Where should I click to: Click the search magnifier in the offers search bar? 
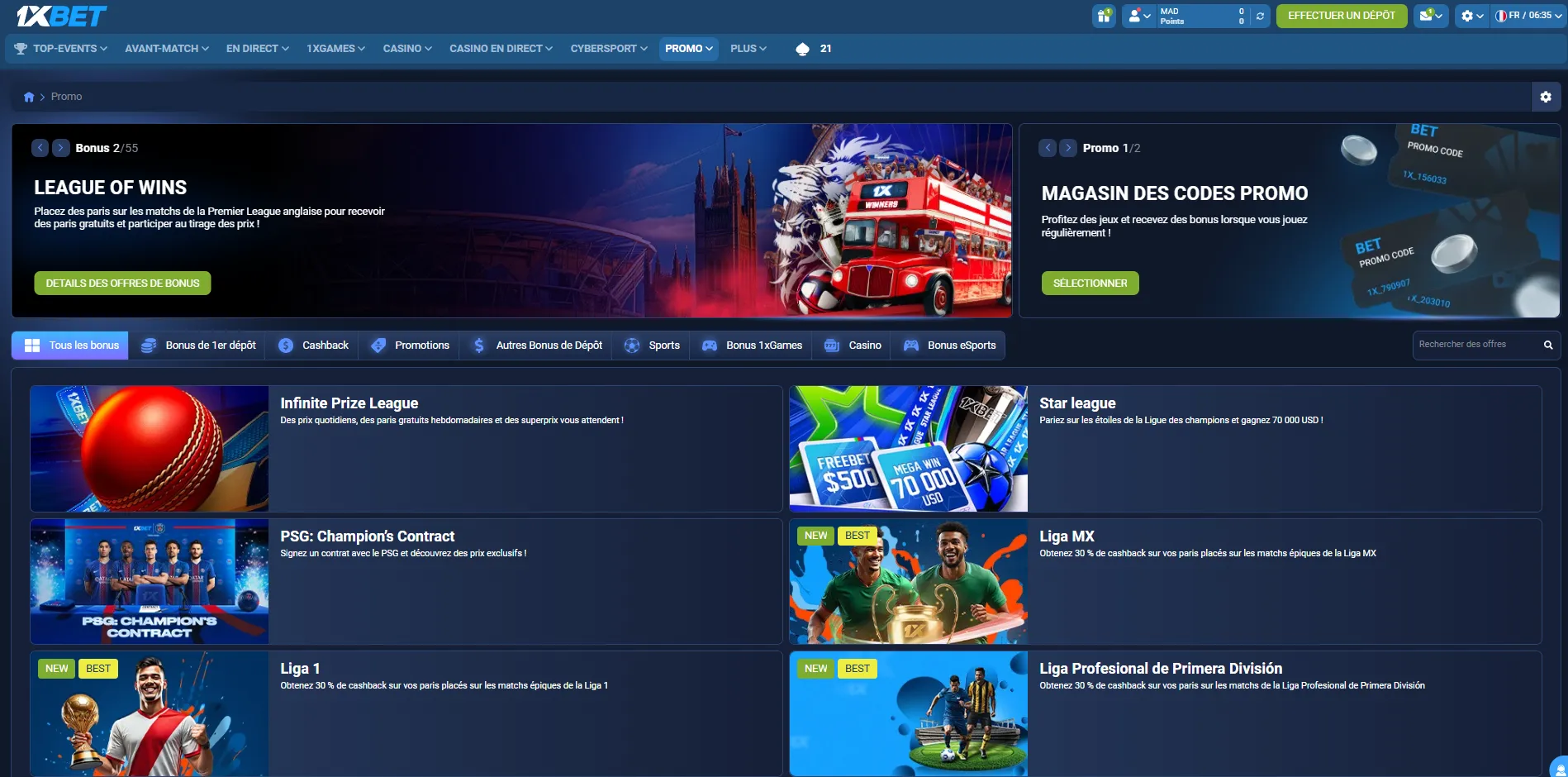1548,345
